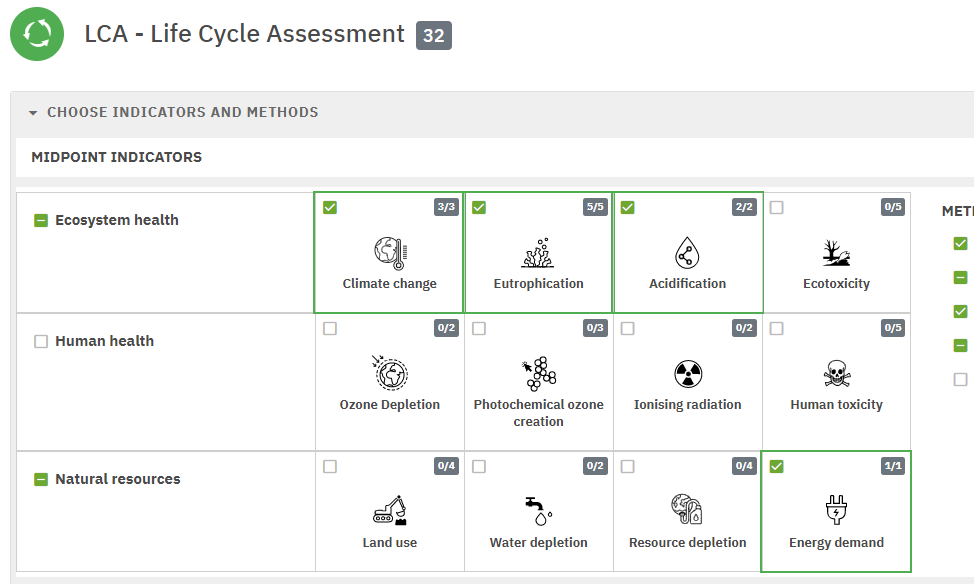This screenshot has height=584, width=974.
Task: Click the Photochemical ozone creation label
Action: point(538,413)
